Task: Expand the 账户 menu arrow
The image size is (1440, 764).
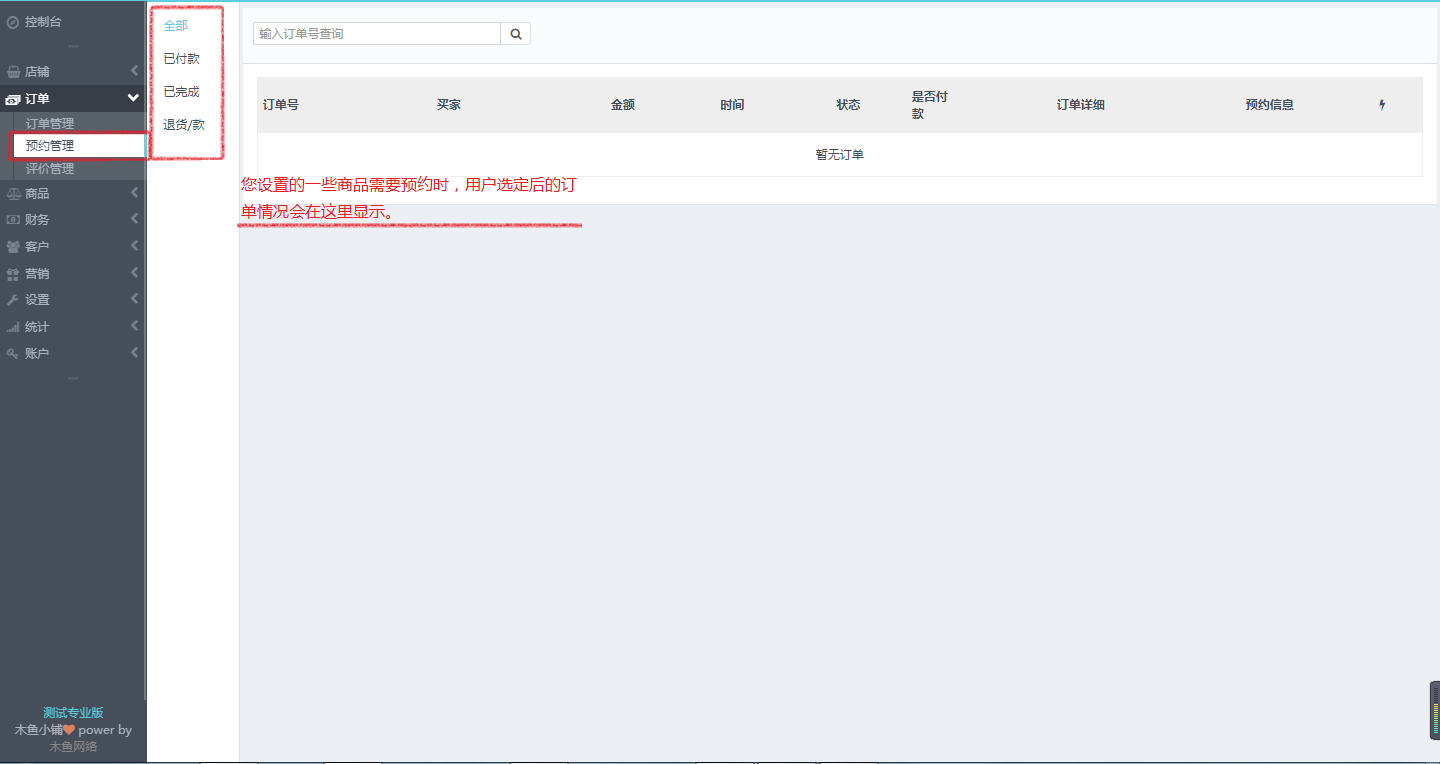Action: tap(134, 353)
